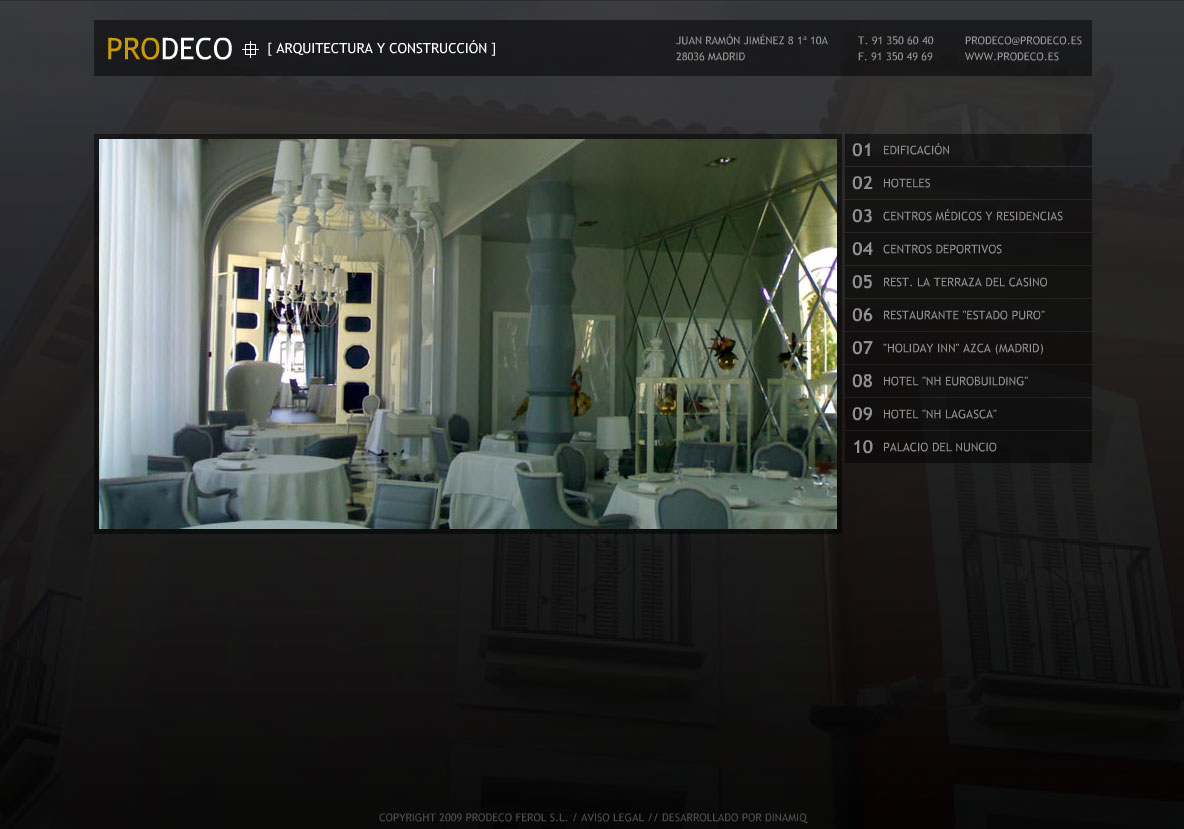The width and height of the screenshot is (1184, 829).
Task: Click the PRODECO@PRODECO.ES email link
Action: (x=1023, y=41)
